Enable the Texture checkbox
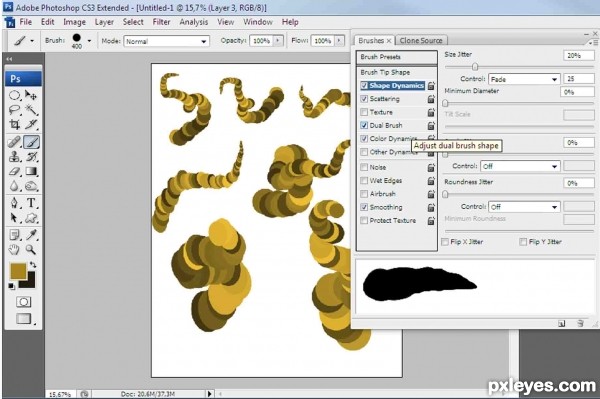This screenshot has width=600, height=399. click(364, 112)
